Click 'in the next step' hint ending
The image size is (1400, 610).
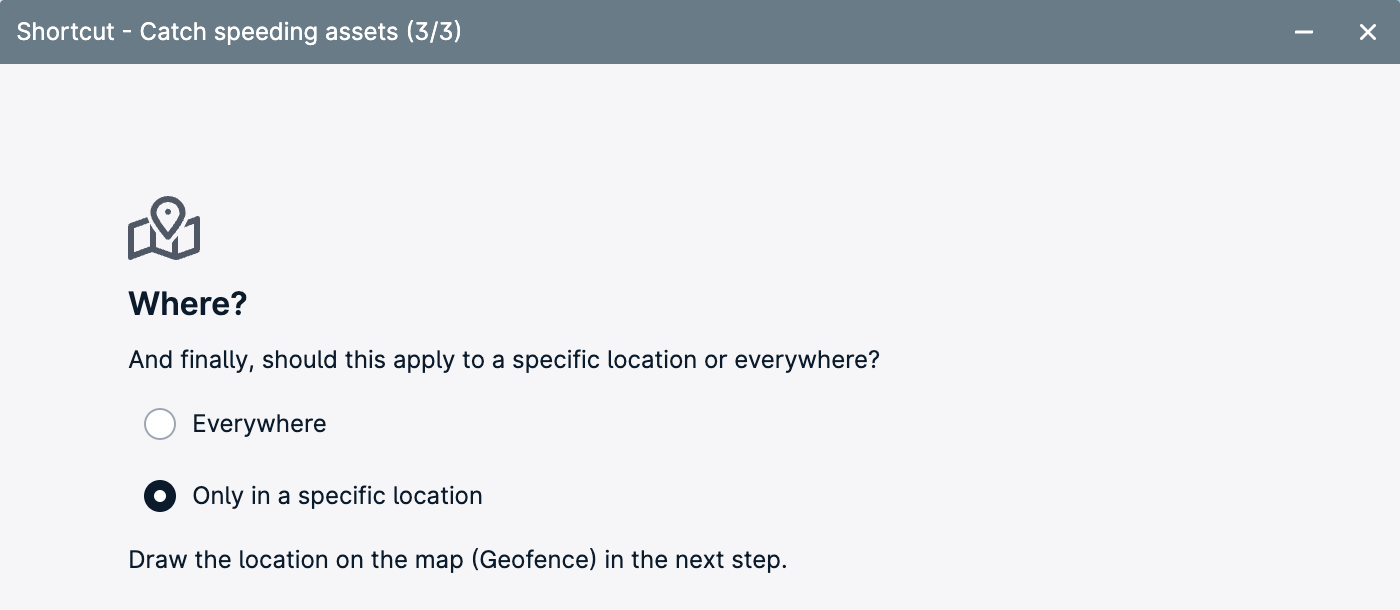696,560
